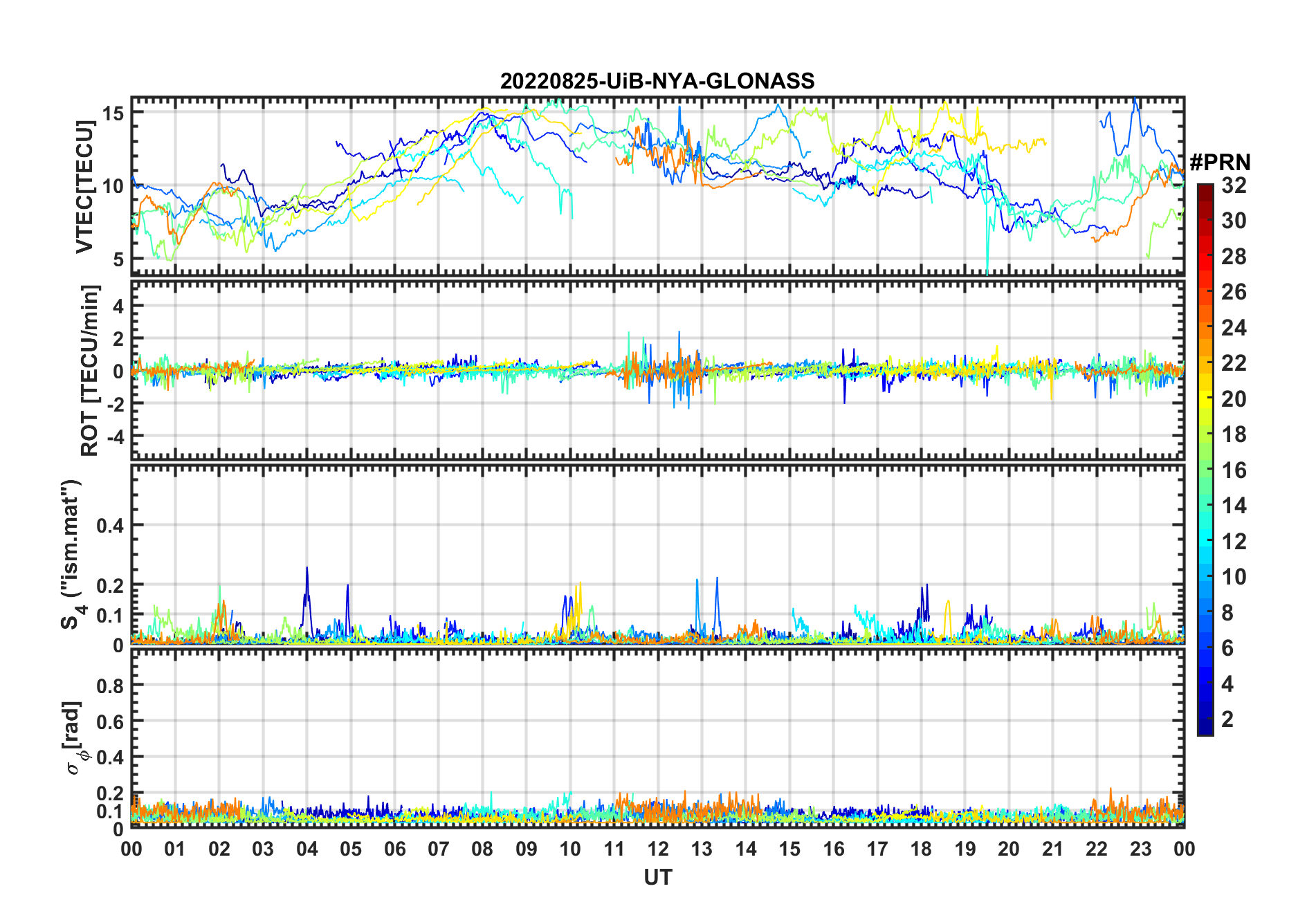Click VTEC axis tick label "10"

113,186
